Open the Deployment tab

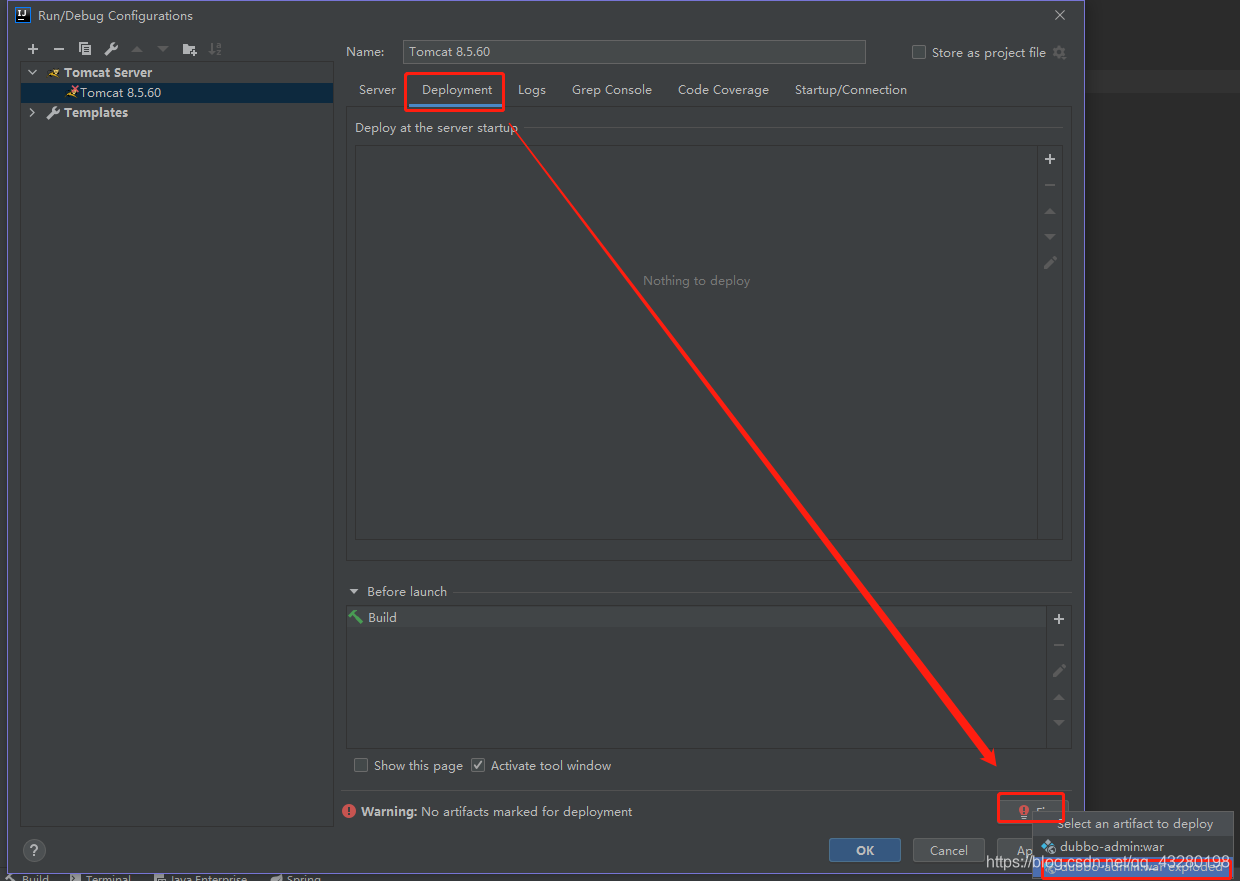(x=457, y=90)
